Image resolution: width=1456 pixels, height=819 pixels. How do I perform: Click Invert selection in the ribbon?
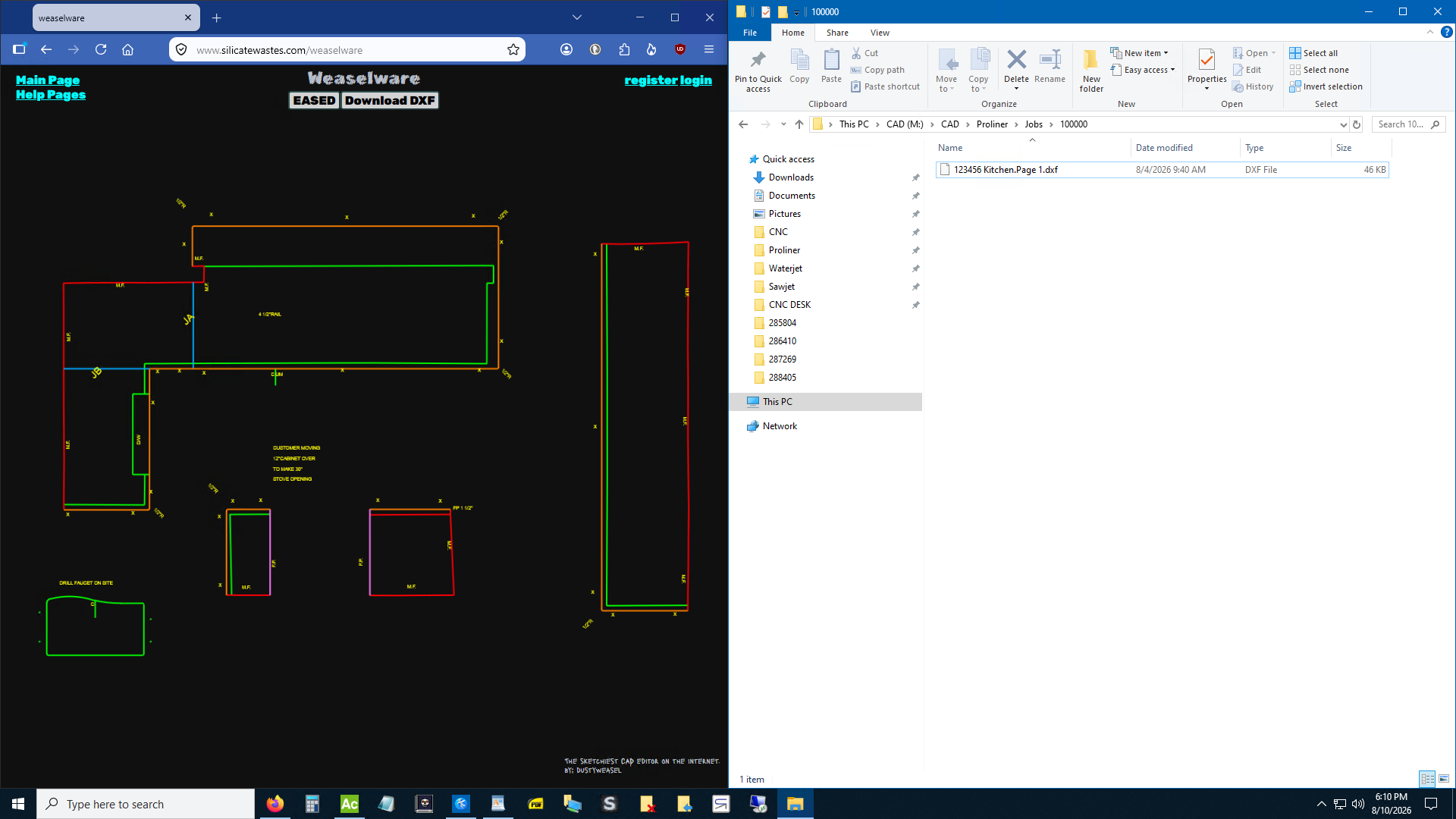(x=1326, y=86)
